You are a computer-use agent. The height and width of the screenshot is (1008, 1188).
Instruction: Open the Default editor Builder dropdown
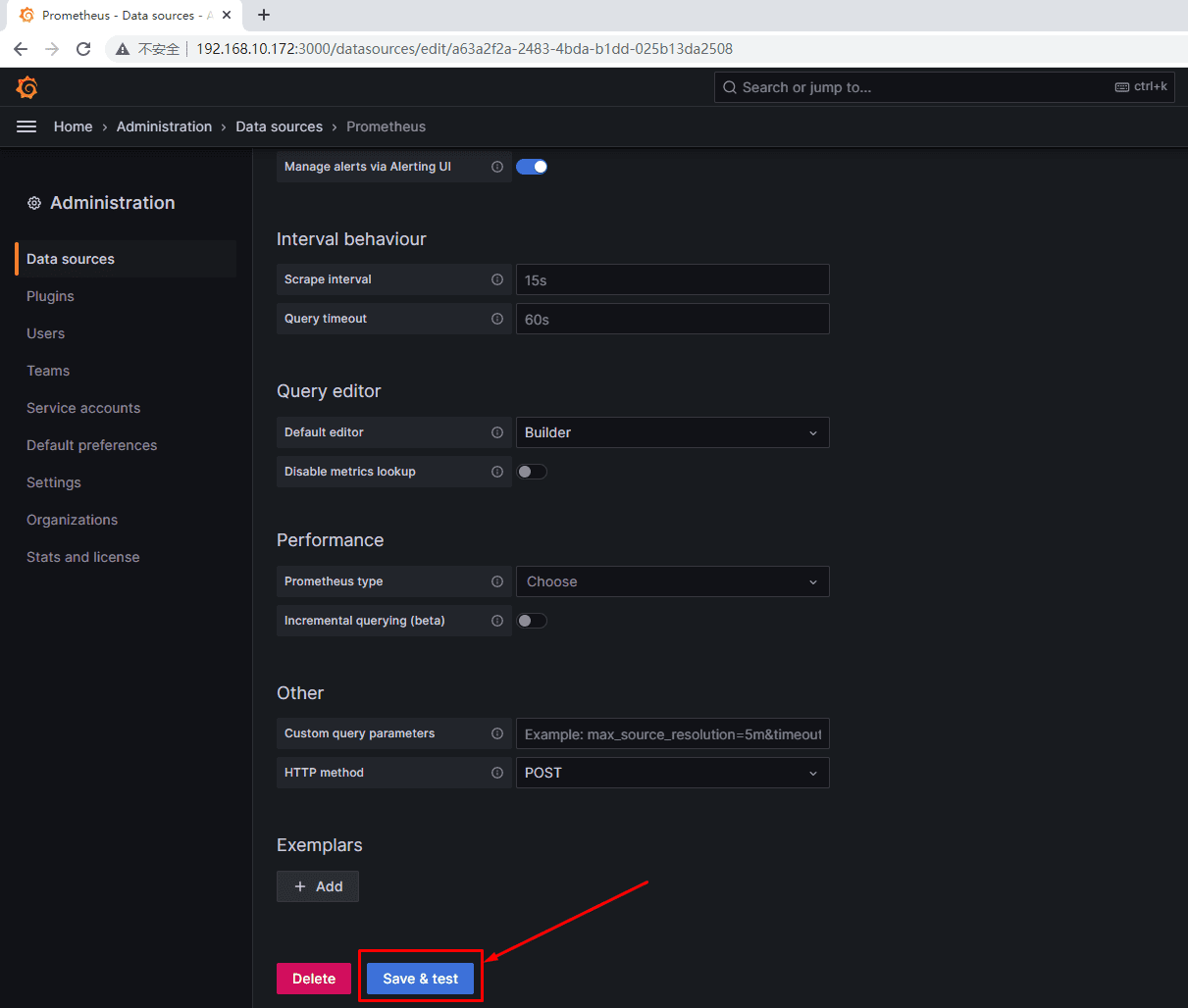(x=673, y=432)
